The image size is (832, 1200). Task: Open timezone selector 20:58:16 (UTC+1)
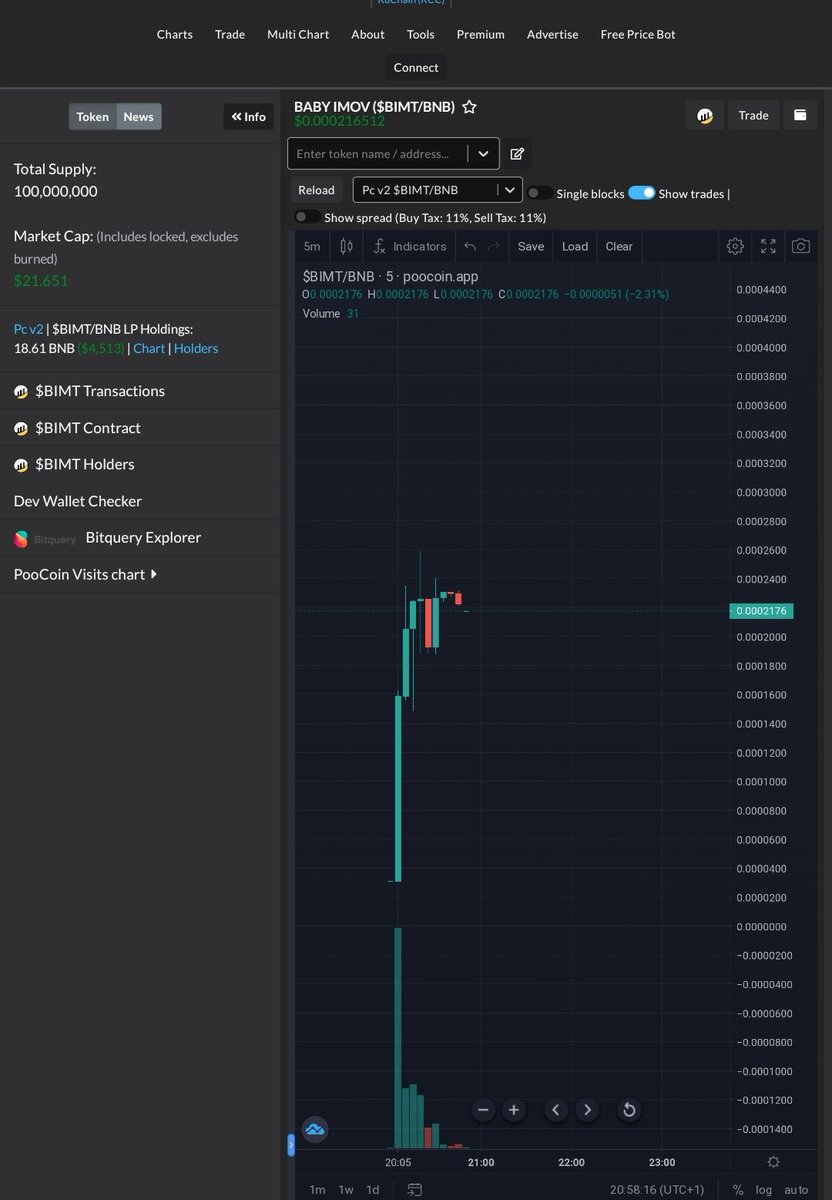657,1190
